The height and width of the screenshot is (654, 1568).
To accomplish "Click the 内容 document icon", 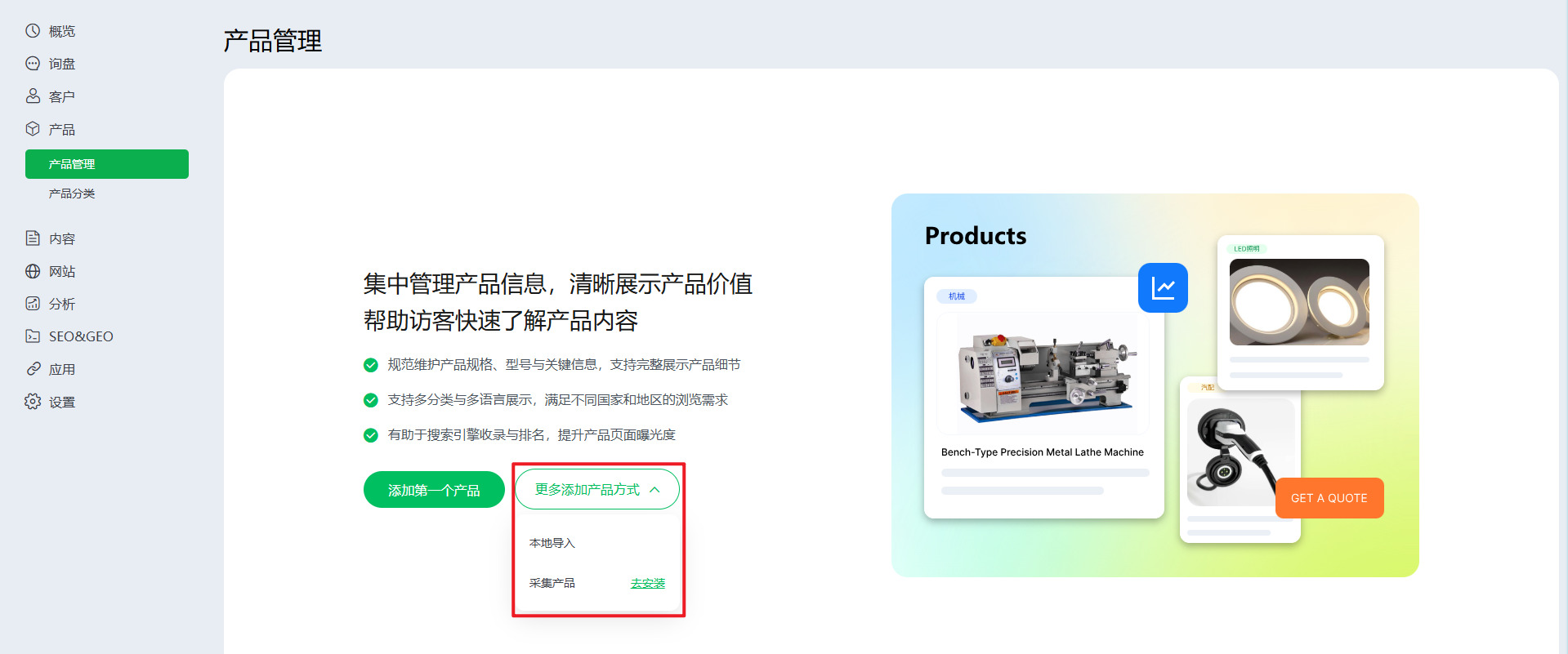I will (x=33, y=238).
